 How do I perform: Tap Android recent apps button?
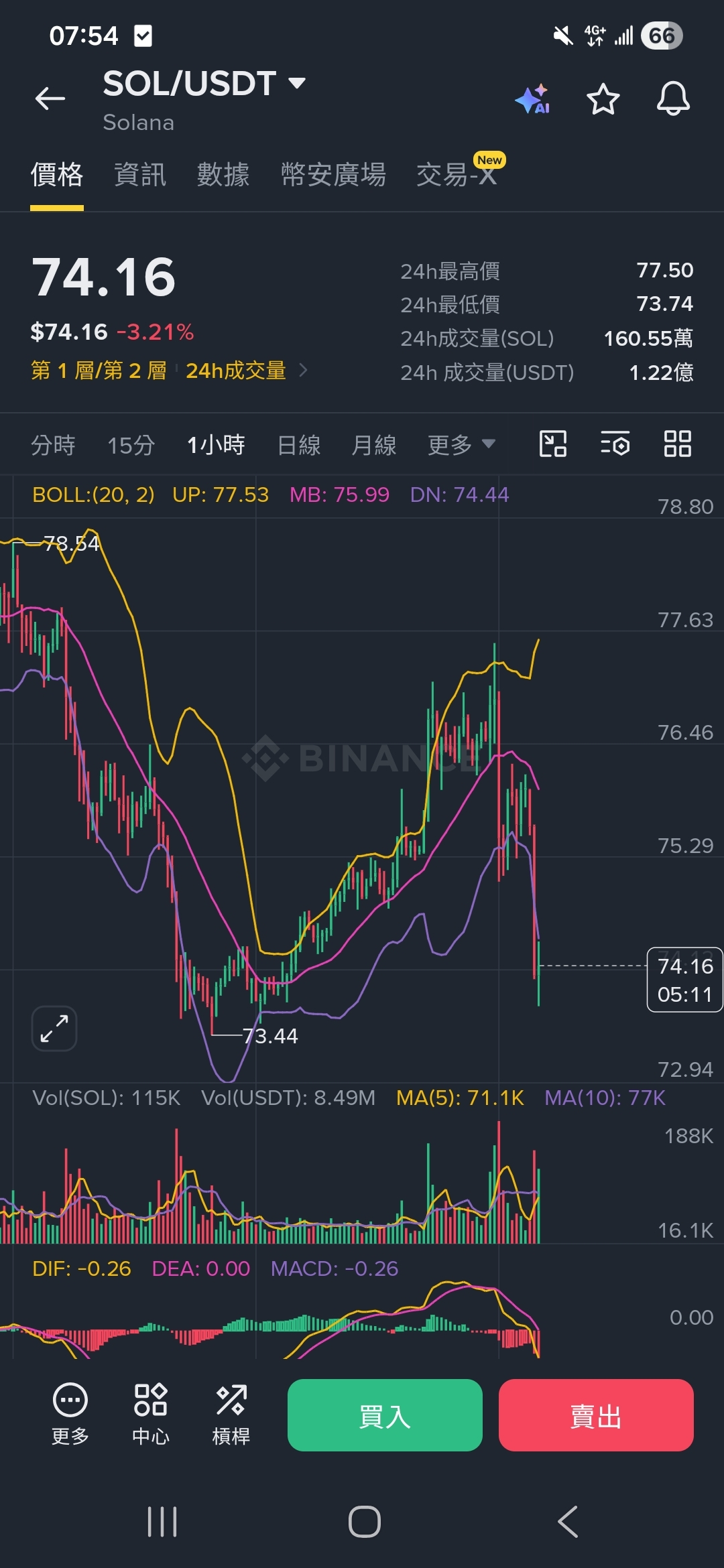[x=162, y=1522]
